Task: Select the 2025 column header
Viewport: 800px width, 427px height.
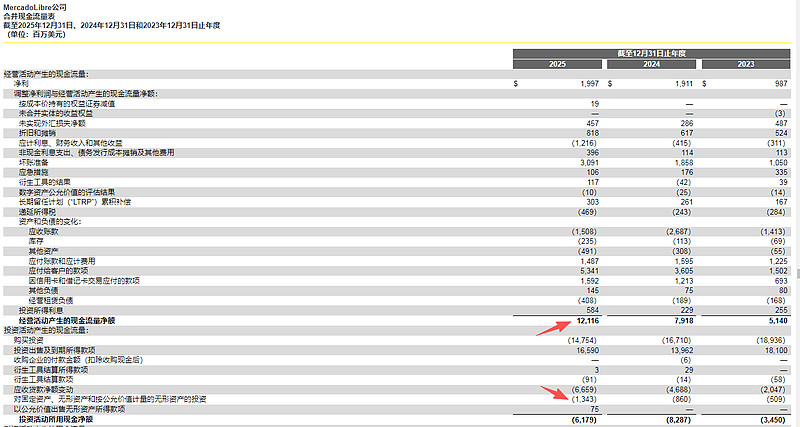Action: [x=557, y=64]
